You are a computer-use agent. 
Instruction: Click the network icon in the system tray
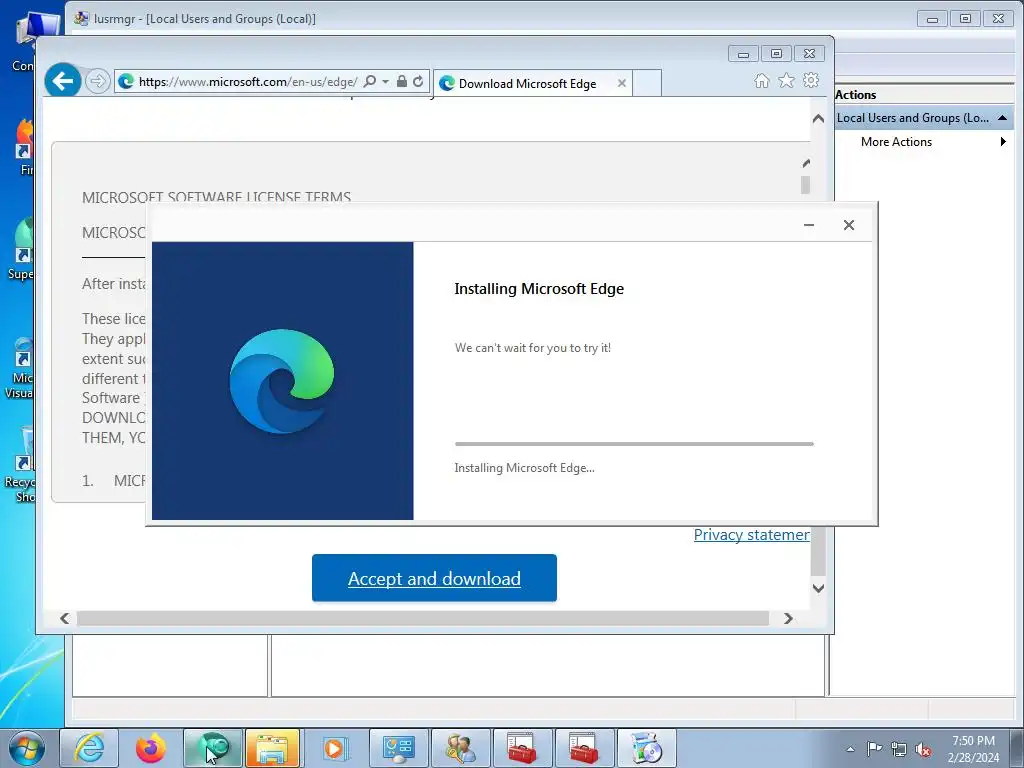[x=899, y=749]
